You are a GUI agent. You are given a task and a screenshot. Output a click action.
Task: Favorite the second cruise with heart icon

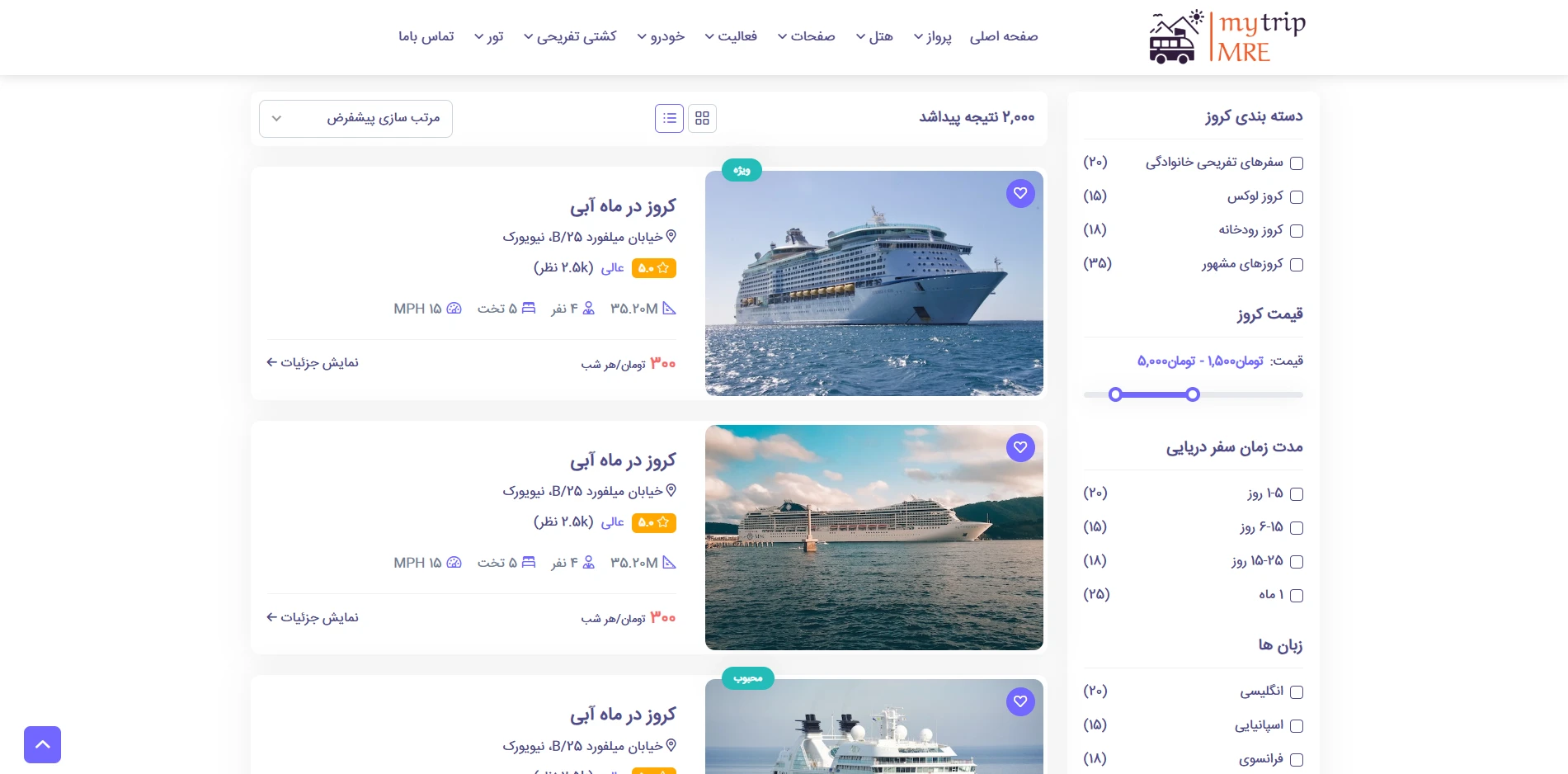pos(1020,447)
